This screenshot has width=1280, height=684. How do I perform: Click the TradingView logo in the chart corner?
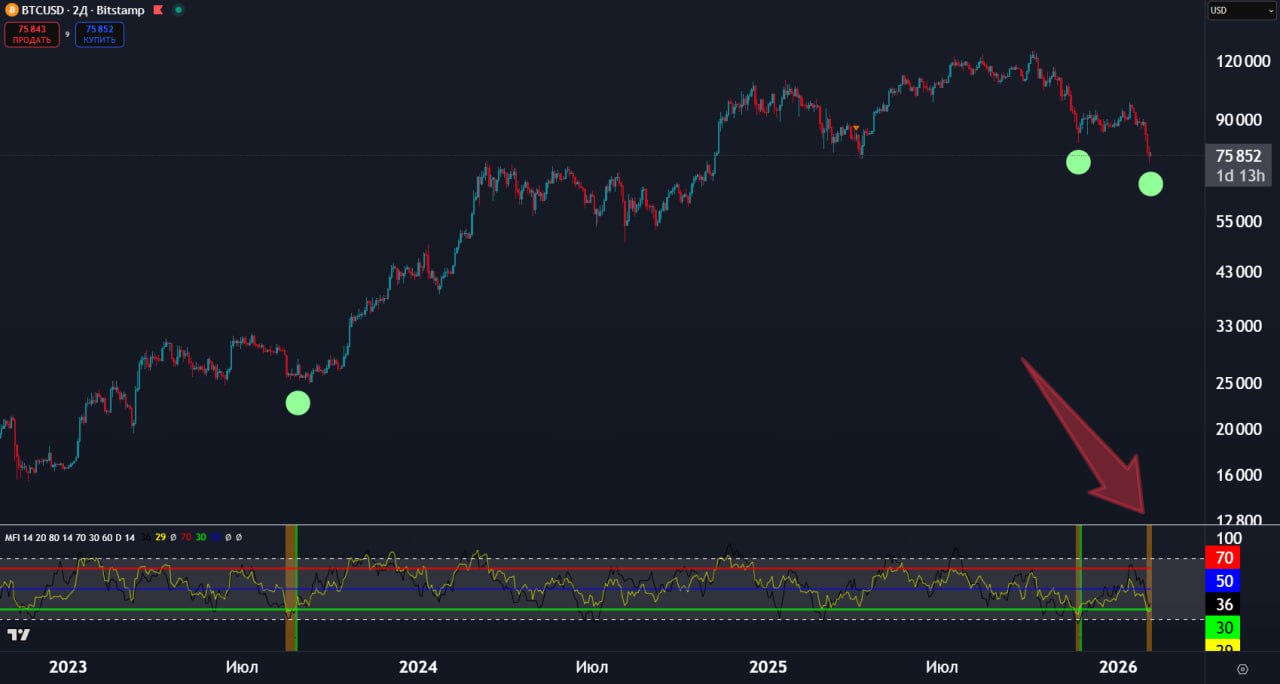tap(17, 635)
